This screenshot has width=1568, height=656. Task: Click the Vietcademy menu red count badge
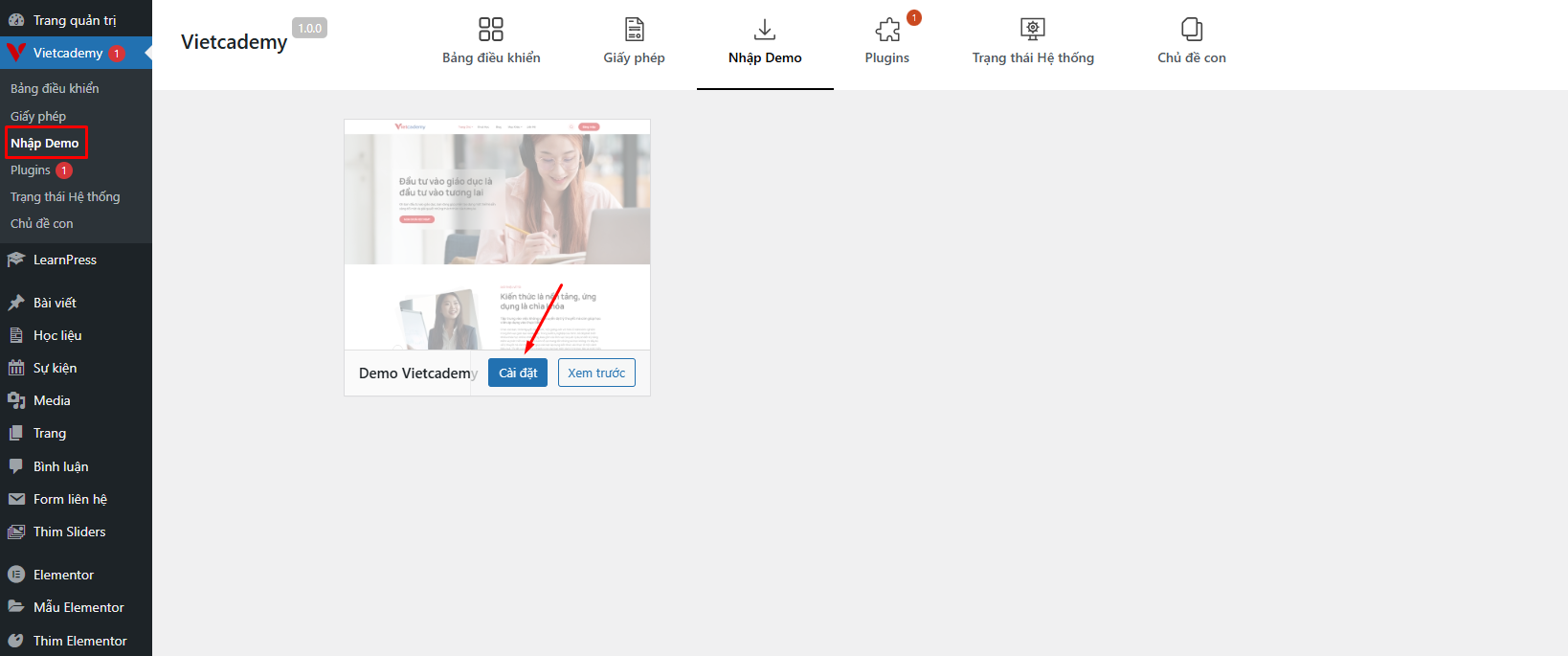tap(117, 54)
